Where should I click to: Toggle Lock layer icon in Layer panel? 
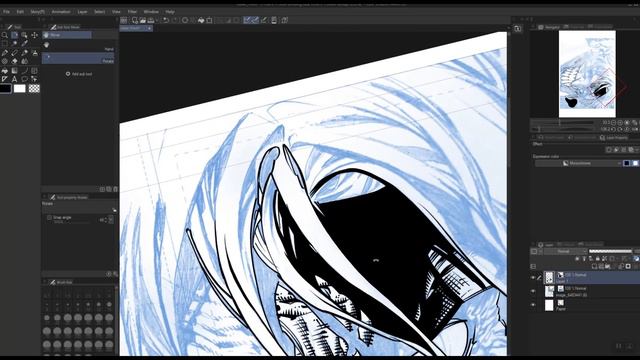pos(598,259)
